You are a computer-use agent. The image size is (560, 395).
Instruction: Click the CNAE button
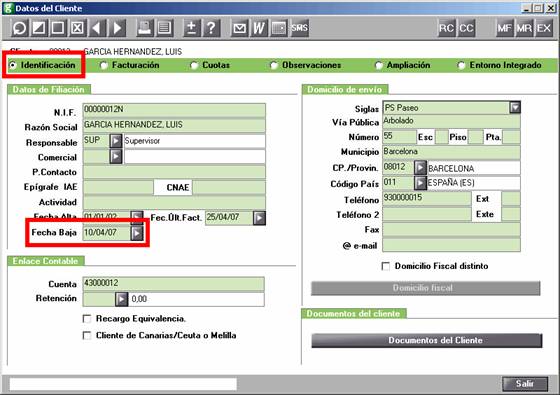pyautogui.click(x=174, y=188)
